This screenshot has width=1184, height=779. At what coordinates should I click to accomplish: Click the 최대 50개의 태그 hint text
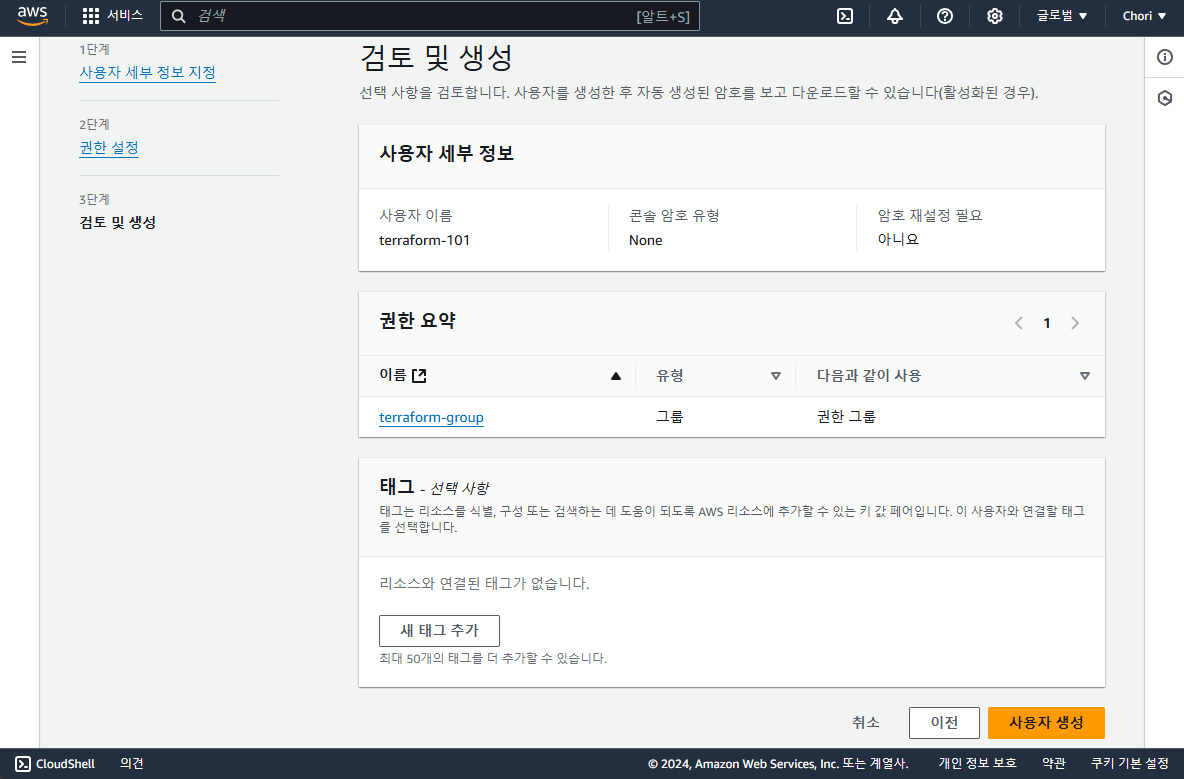(493, 658)
